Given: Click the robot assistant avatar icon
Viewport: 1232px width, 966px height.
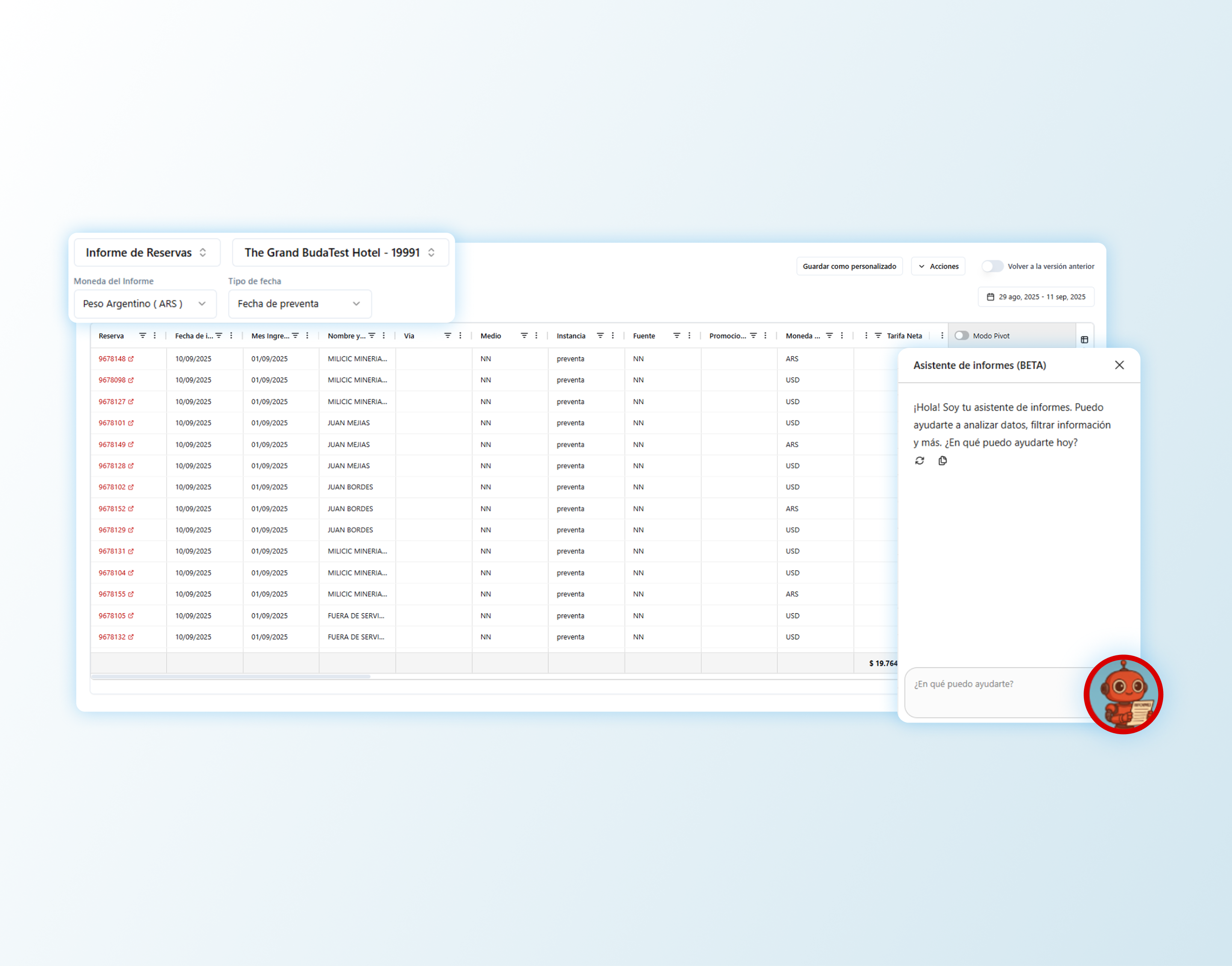Looking at the screenshot, I should [x=1122, y=694].
